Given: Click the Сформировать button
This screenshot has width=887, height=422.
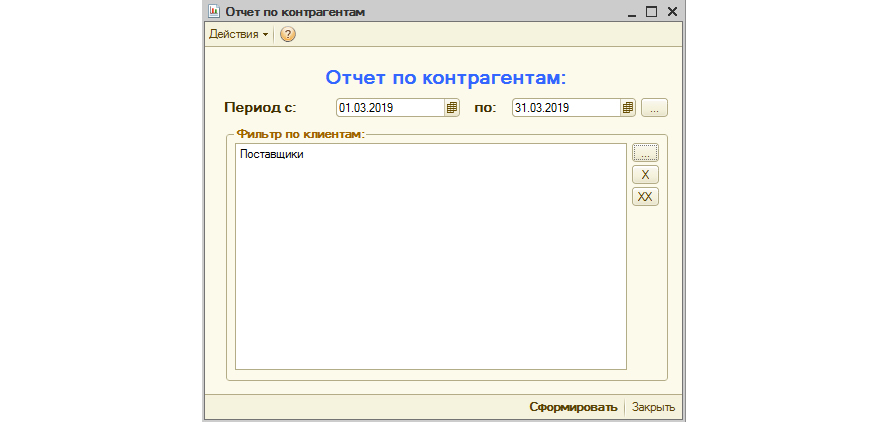Looking at the screenshot, I should 573,407.
